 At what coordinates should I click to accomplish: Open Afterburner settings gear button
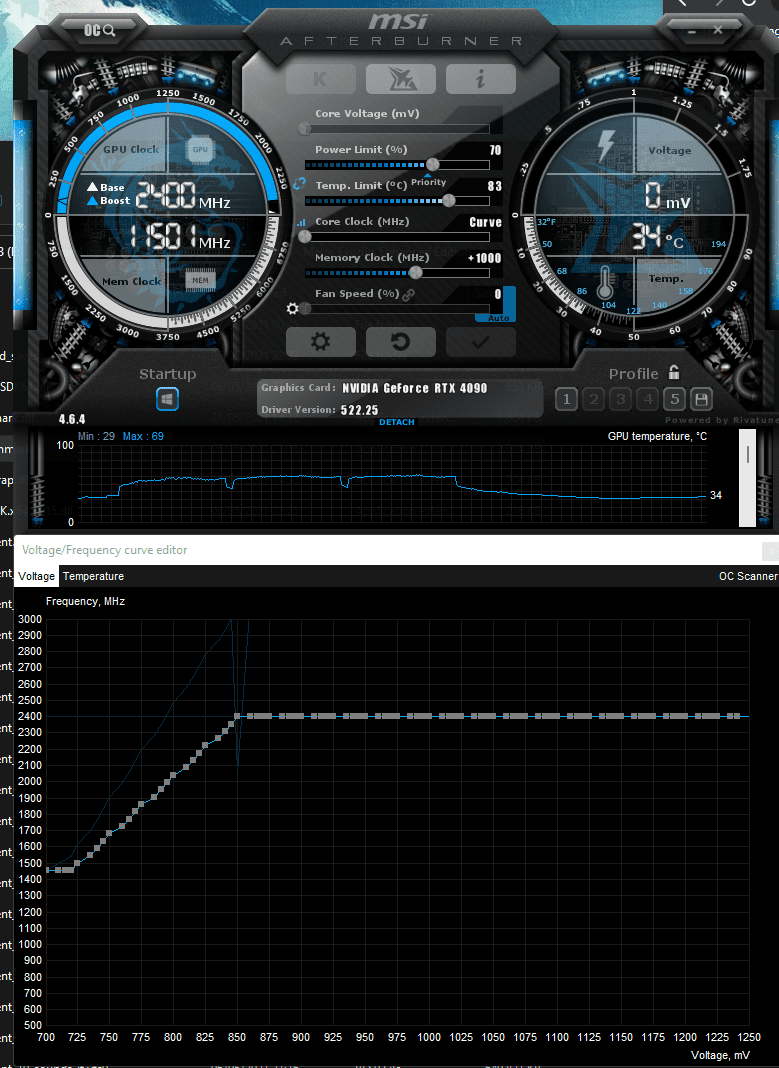pos(321,341)
